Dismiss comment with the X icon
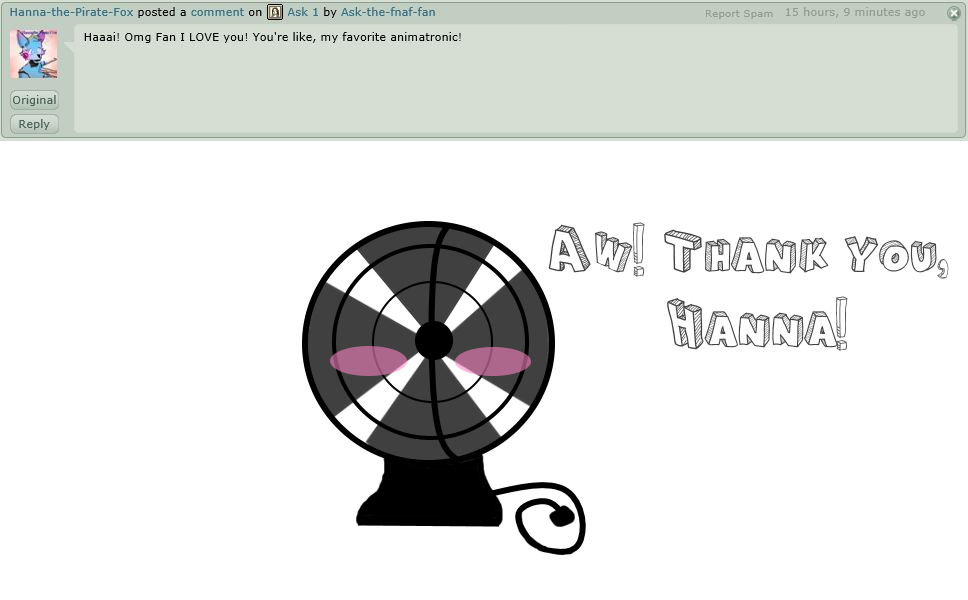Viewport: 968px width, 600px height. pyautogui.click(x=954, y=12)
